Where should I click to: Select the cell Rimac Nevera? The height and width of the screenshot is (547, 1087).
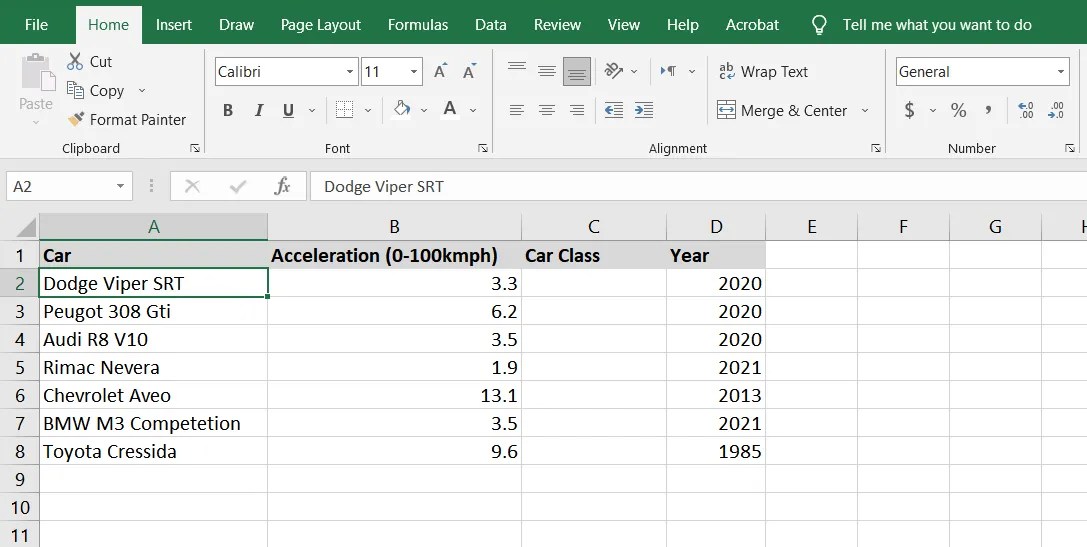pos(153,367)
